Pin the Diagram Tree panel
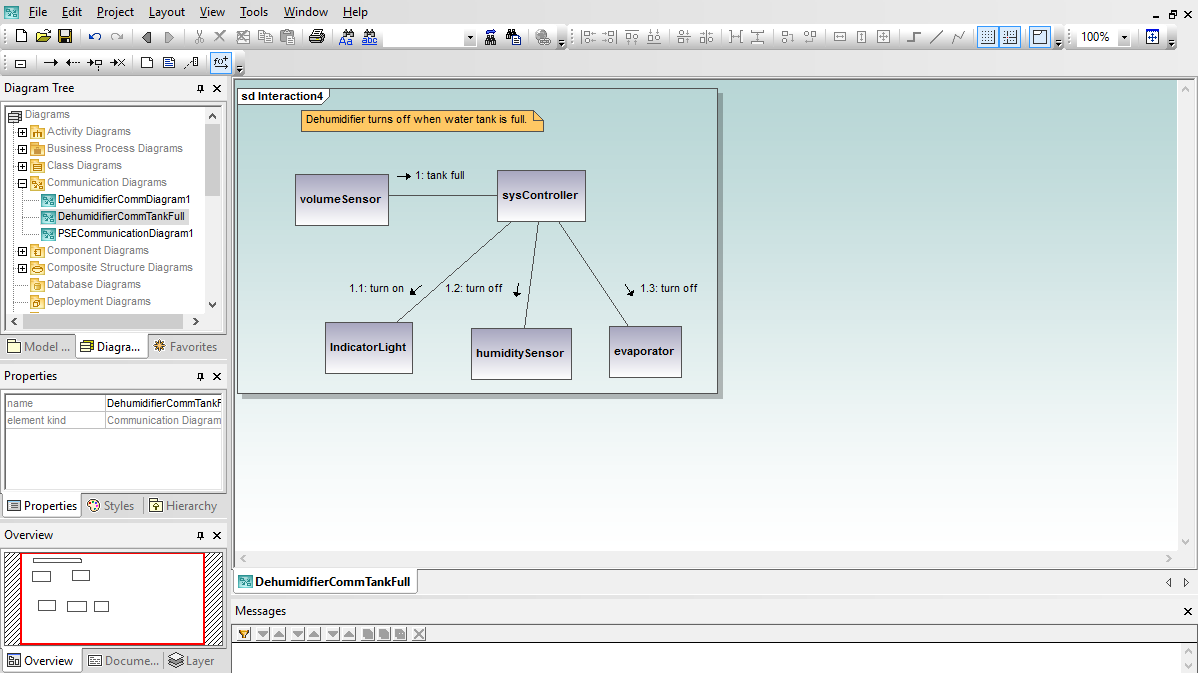The height and width of the screenshot is (673, 1198). (x=200, y=89)
